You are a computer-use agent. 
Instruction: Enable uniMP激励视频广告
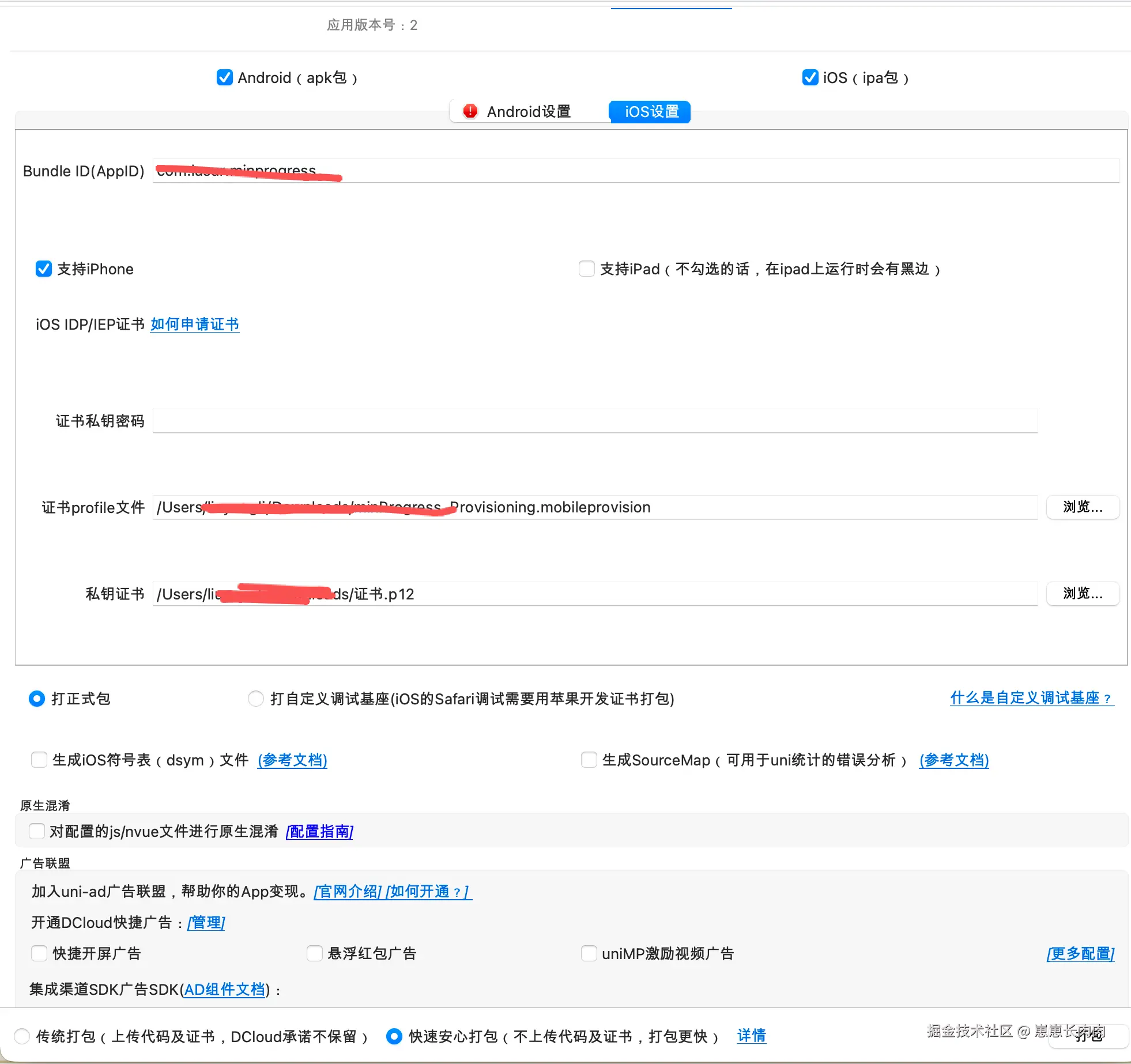(x=589, y=953)
